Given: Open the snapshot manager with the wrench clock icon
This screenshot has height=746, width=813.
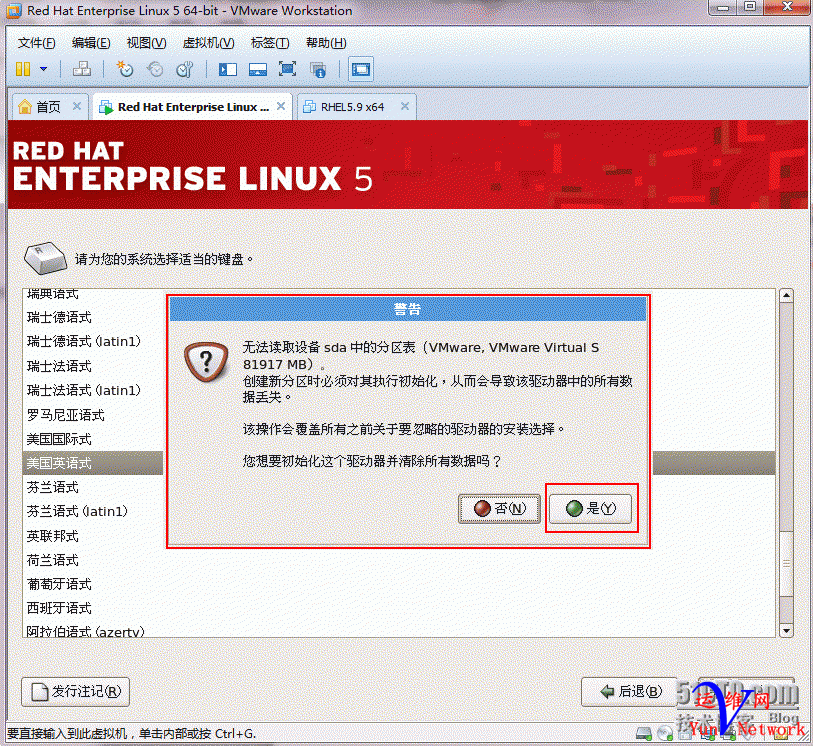Looking at the screenshot, I should (x=185, y=69).
